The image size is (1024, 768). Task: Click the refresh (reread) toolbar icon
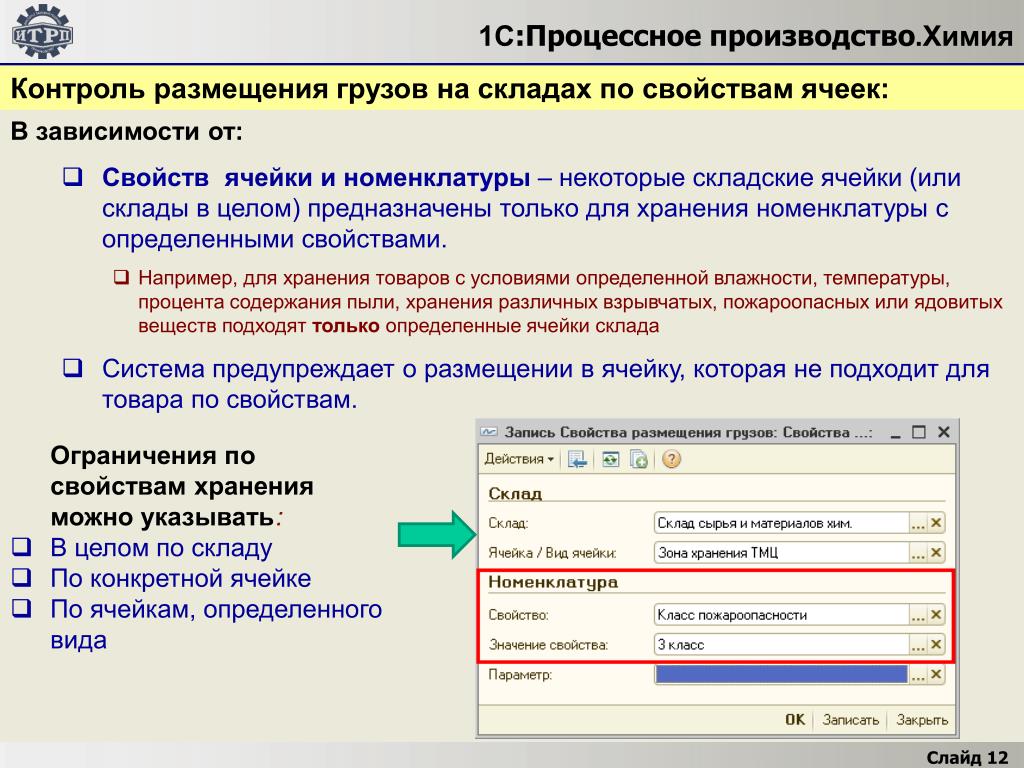point(610,459)
